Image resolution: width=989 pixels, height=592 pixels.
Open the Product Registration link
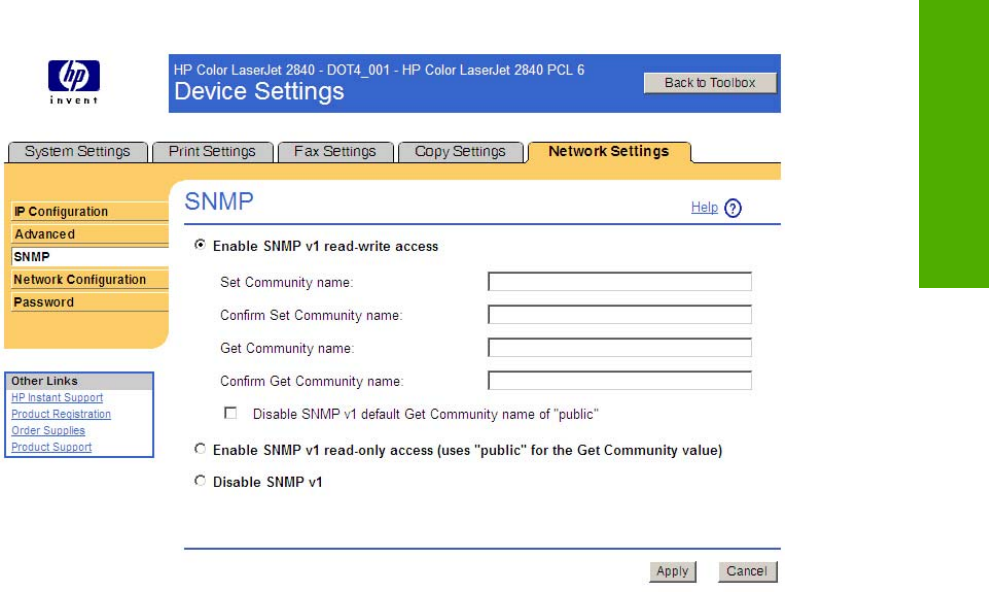pyautogui.click(x=61, y=414)
